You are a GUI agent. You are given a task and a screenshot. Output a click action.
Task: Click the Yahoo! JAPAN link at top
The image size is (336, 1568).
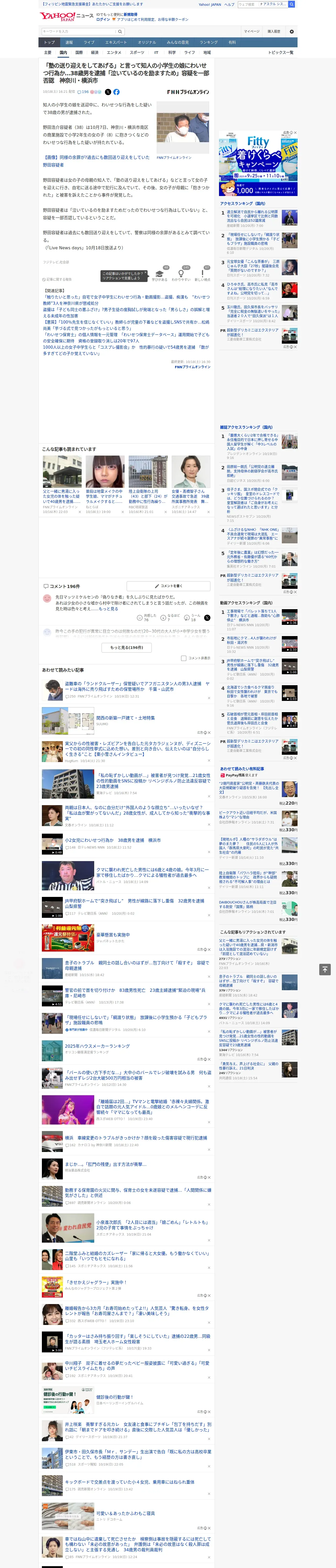click(210, 4)
